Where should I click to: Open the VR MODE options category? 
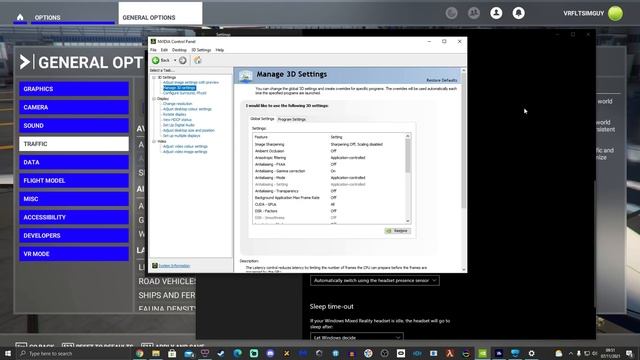(74, 254)
